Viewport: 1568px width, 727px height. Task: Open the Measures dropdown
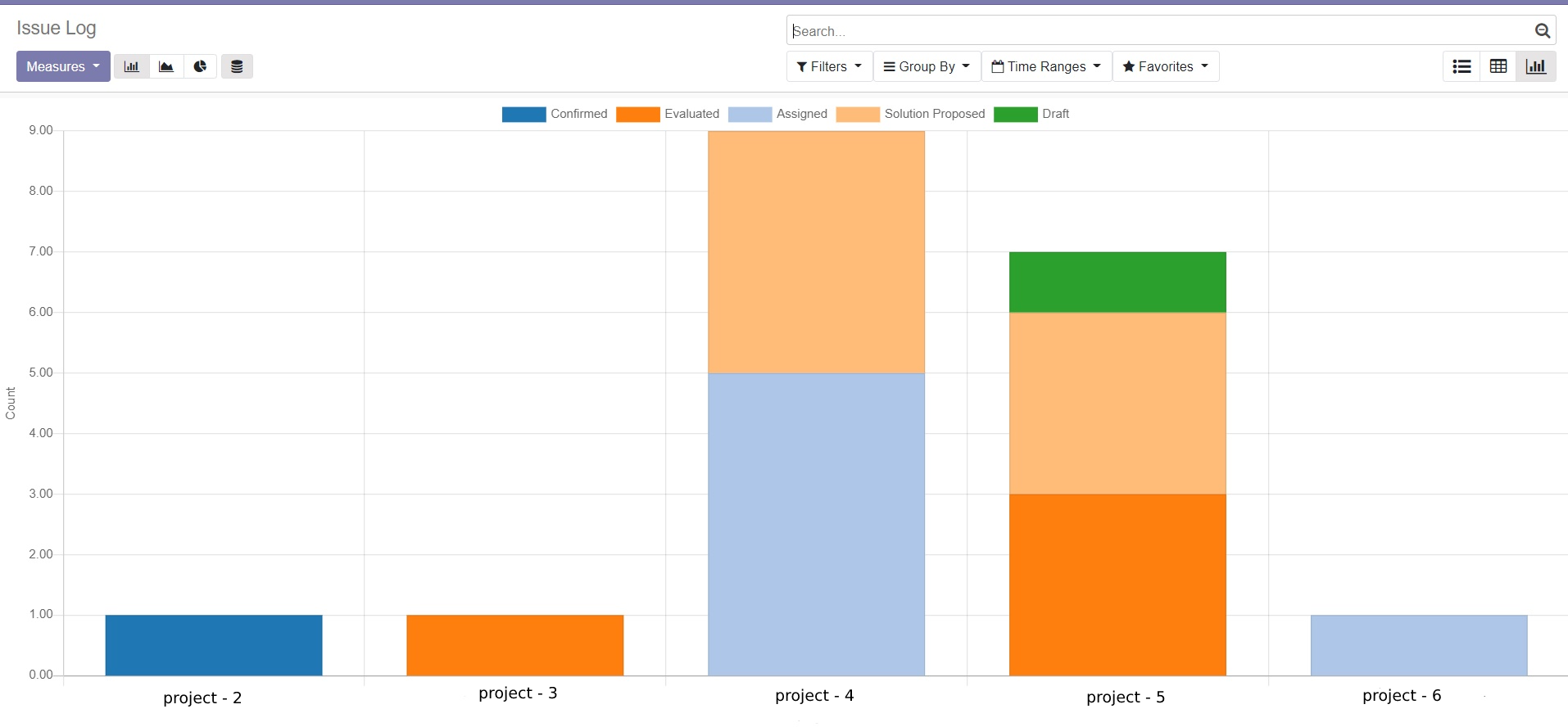(63, 66)
